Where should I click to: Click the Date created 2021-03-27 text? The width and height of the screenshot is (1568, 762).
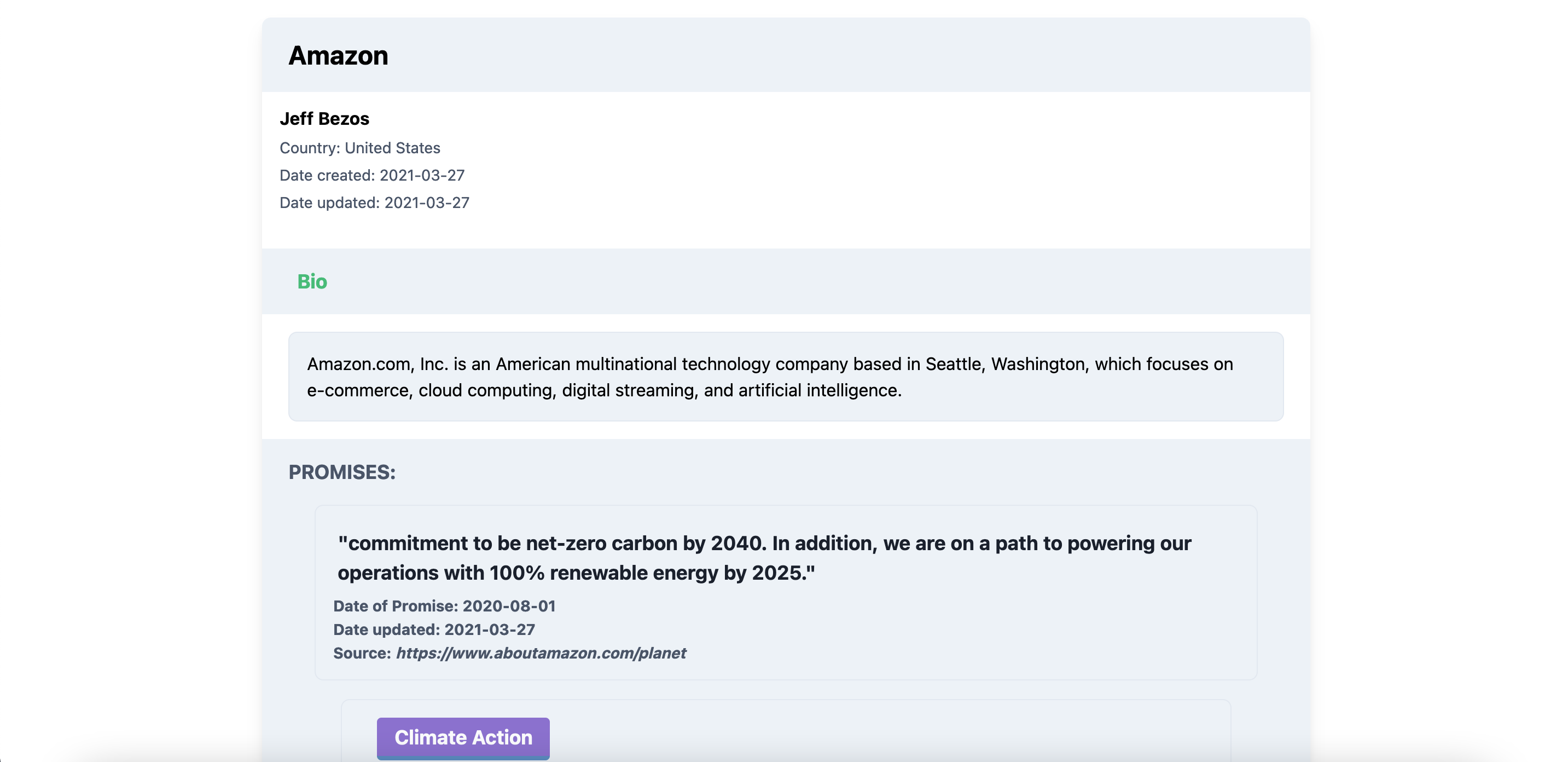(x=371, y=175)
